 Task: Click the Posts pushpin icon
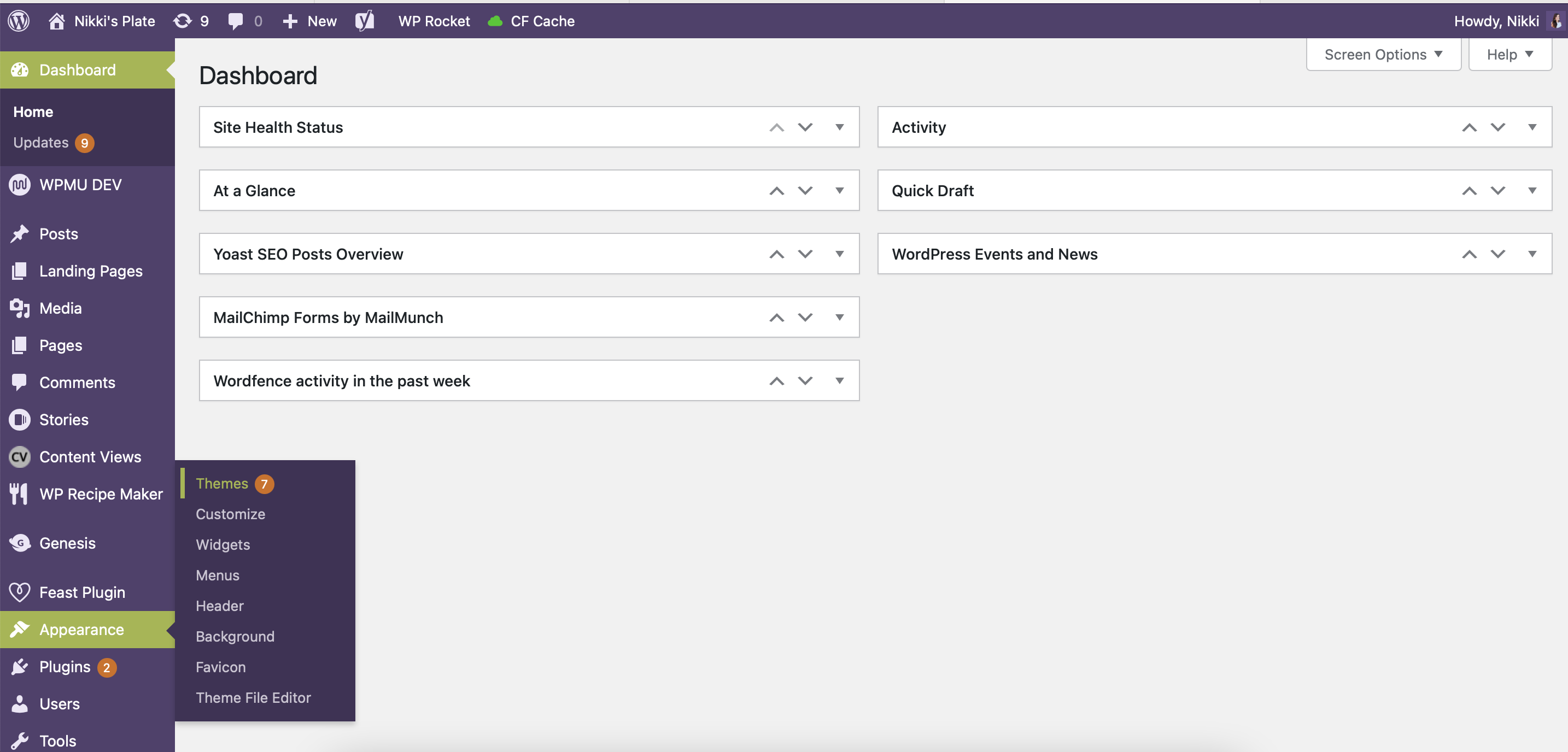point(20,233)
